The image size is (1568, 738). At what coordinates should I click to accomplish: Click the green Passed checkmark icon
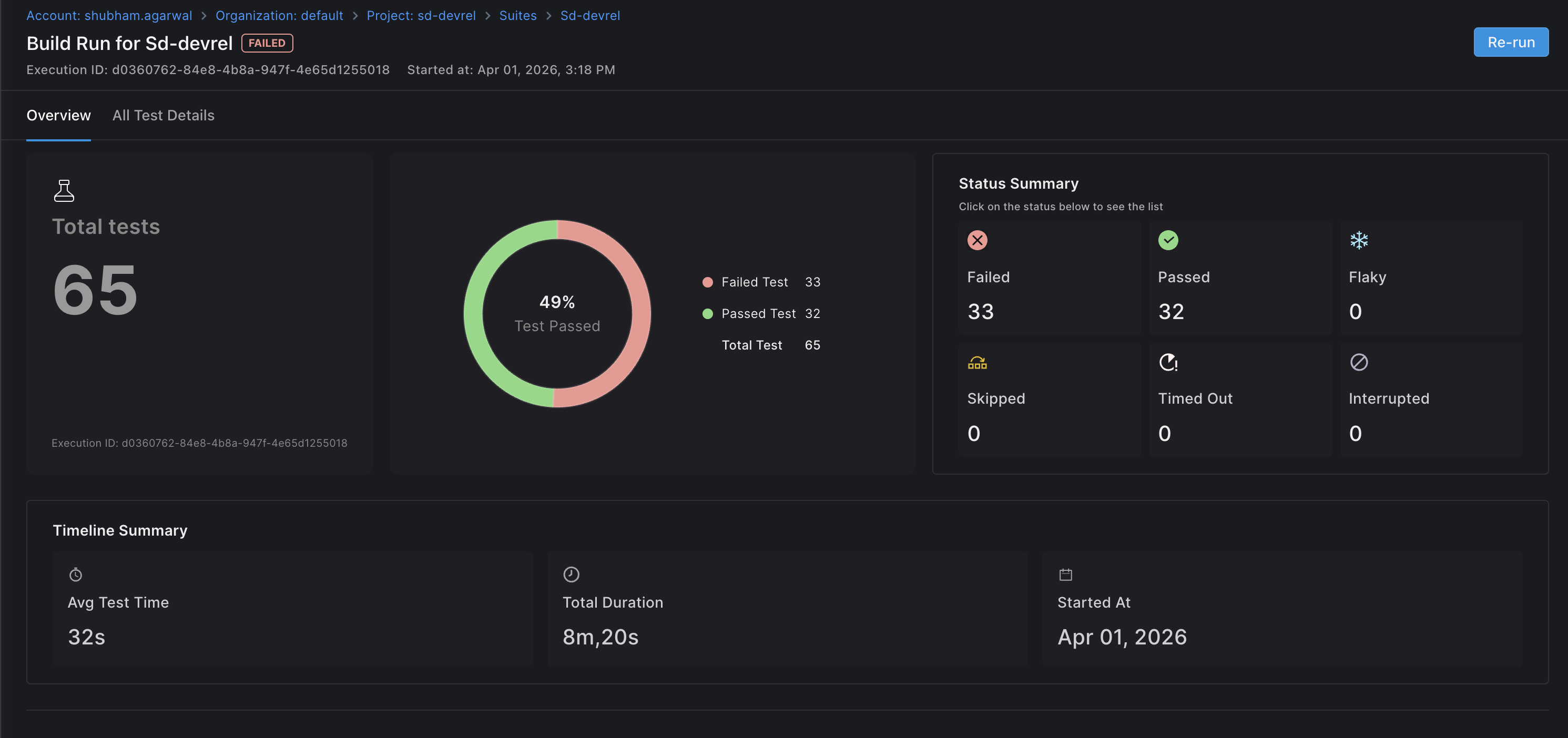pyautogui.click(x=1167, y=240)
